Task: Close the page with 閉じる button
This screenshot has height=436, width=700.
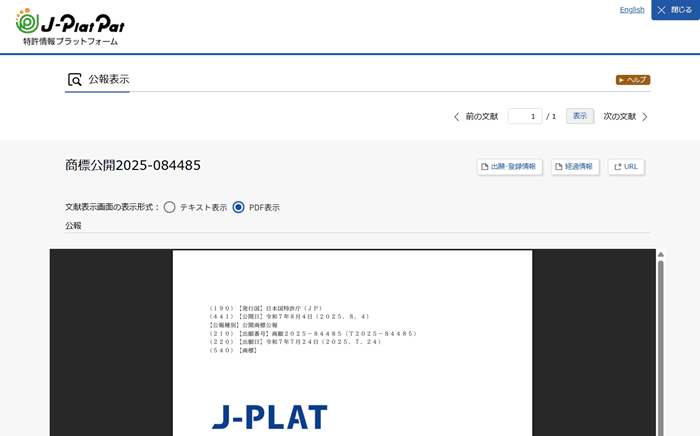Action: (675, 10)
